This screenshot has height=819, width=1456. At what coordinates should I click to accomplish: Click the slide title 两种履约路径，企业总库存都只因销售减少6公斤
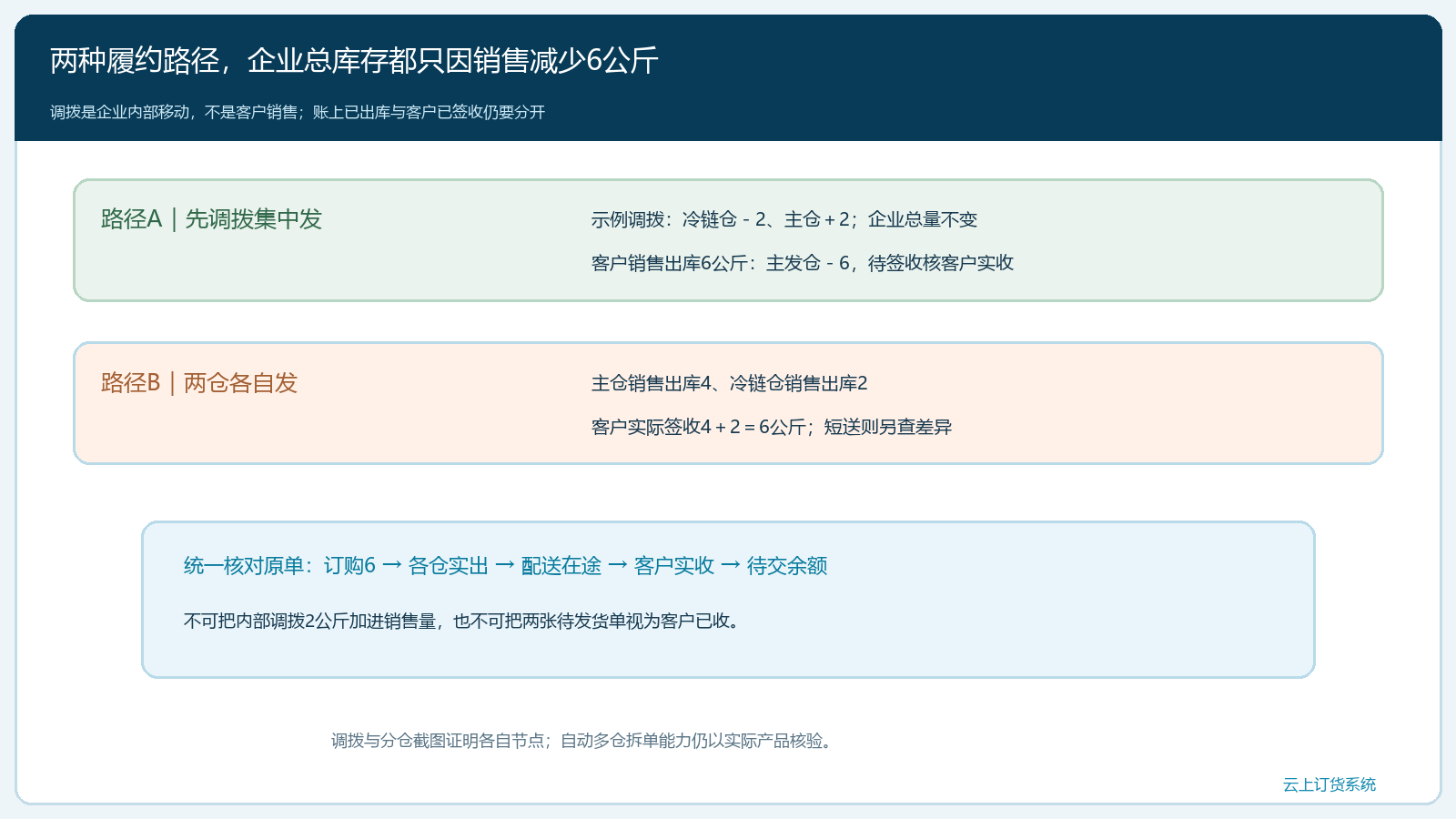click(354, 61)
